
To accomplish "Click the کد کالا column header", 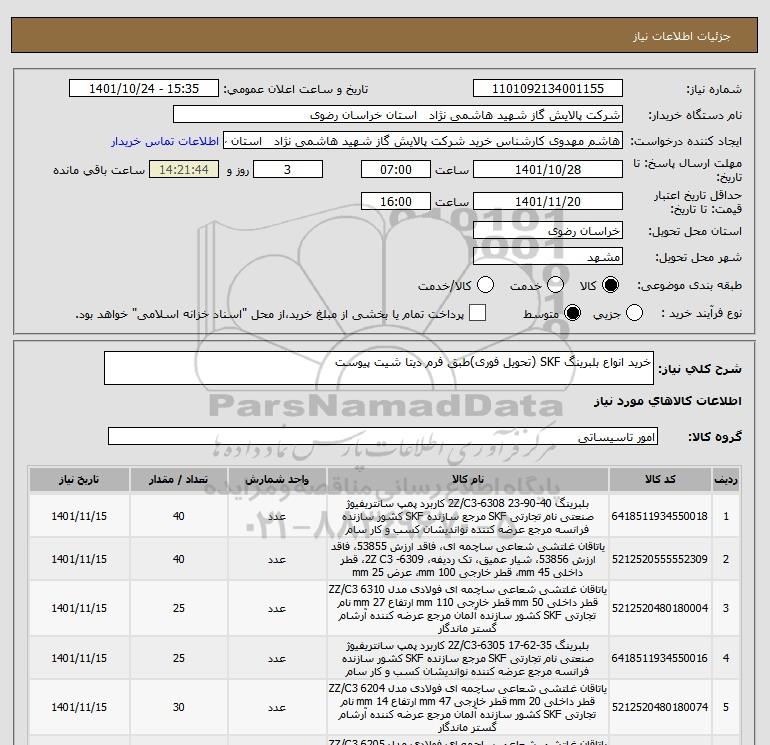I will tap(664, 480).
